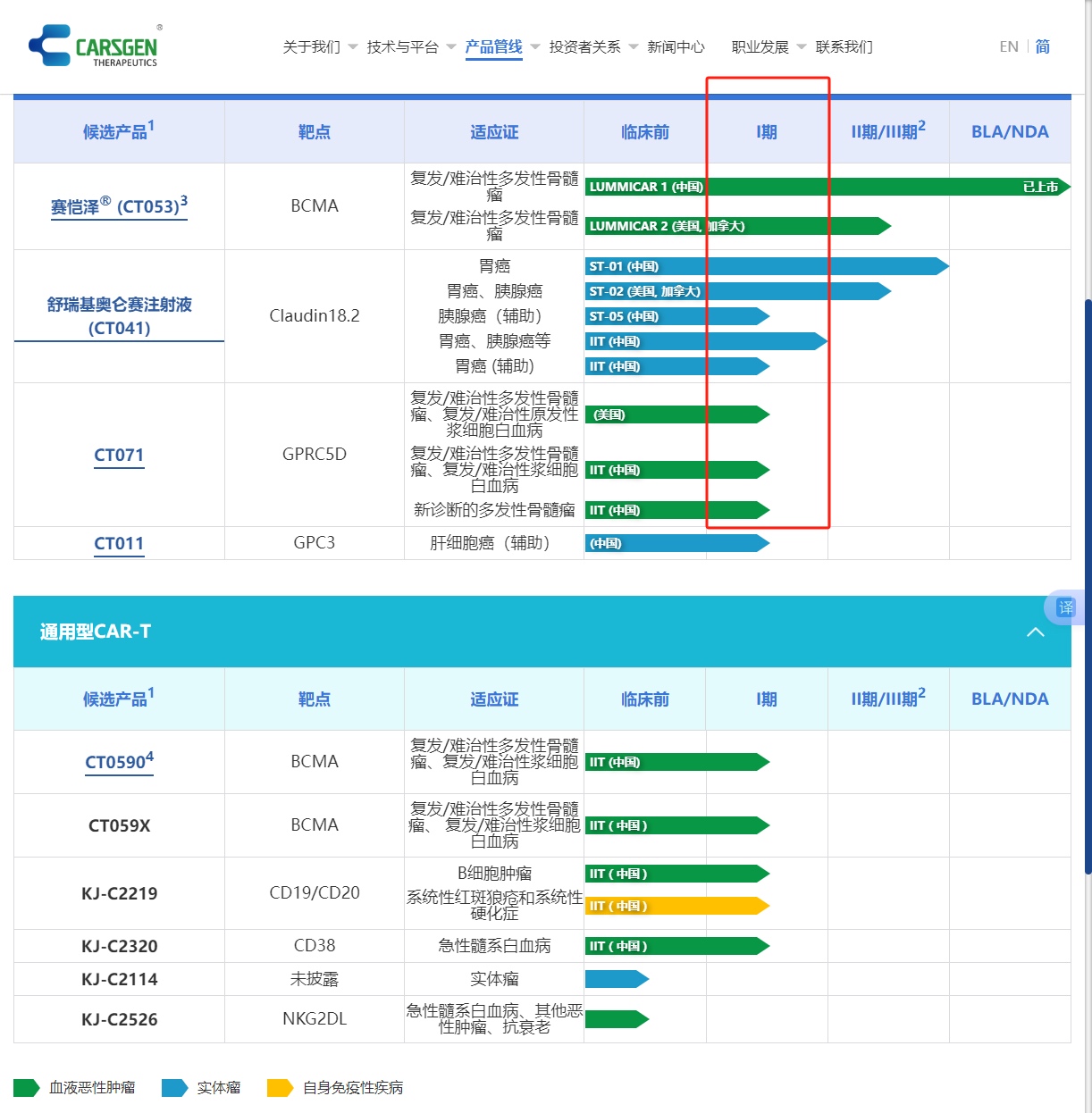The image size is (1092, 1113).
Task: Open the 产品管线 menu
Action: coord(493,46)
